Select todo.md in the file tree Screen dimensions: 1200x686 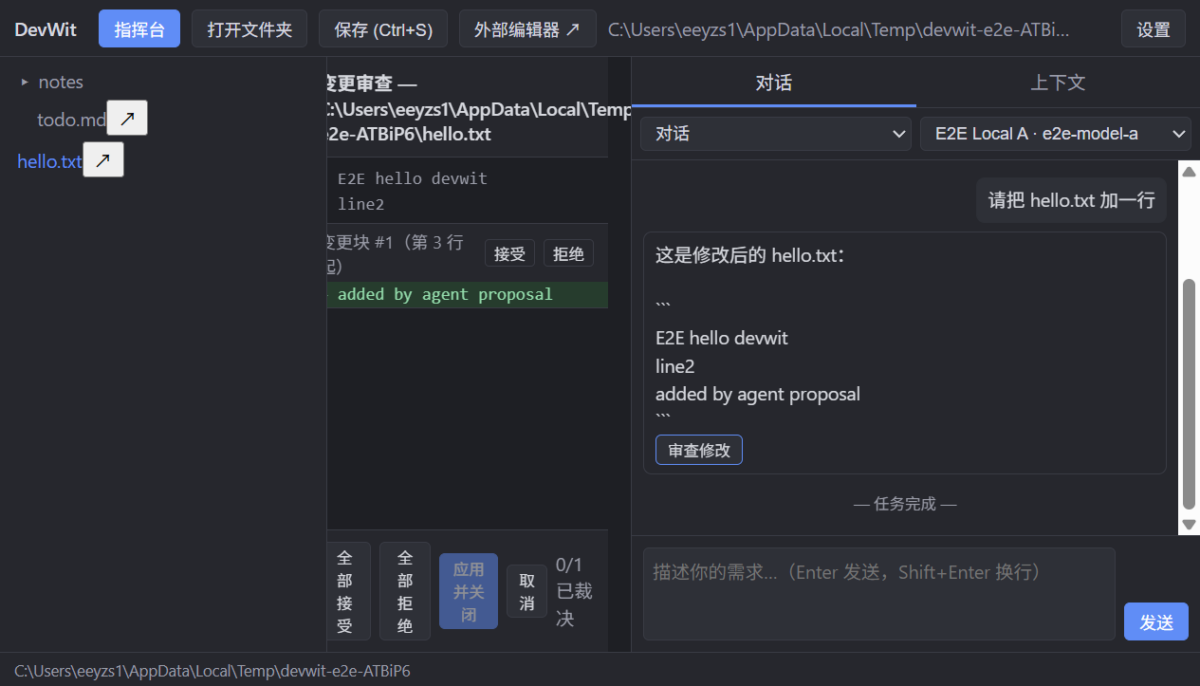point(71,119)
